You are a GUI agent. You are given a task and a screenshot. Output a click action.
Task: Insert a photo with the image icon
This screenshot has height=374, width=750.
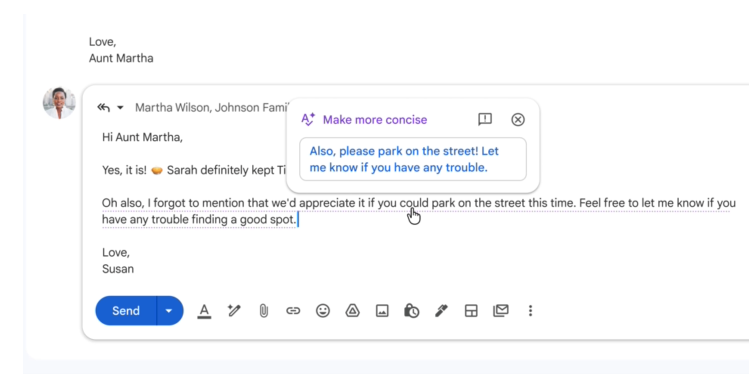pos(382,311)
